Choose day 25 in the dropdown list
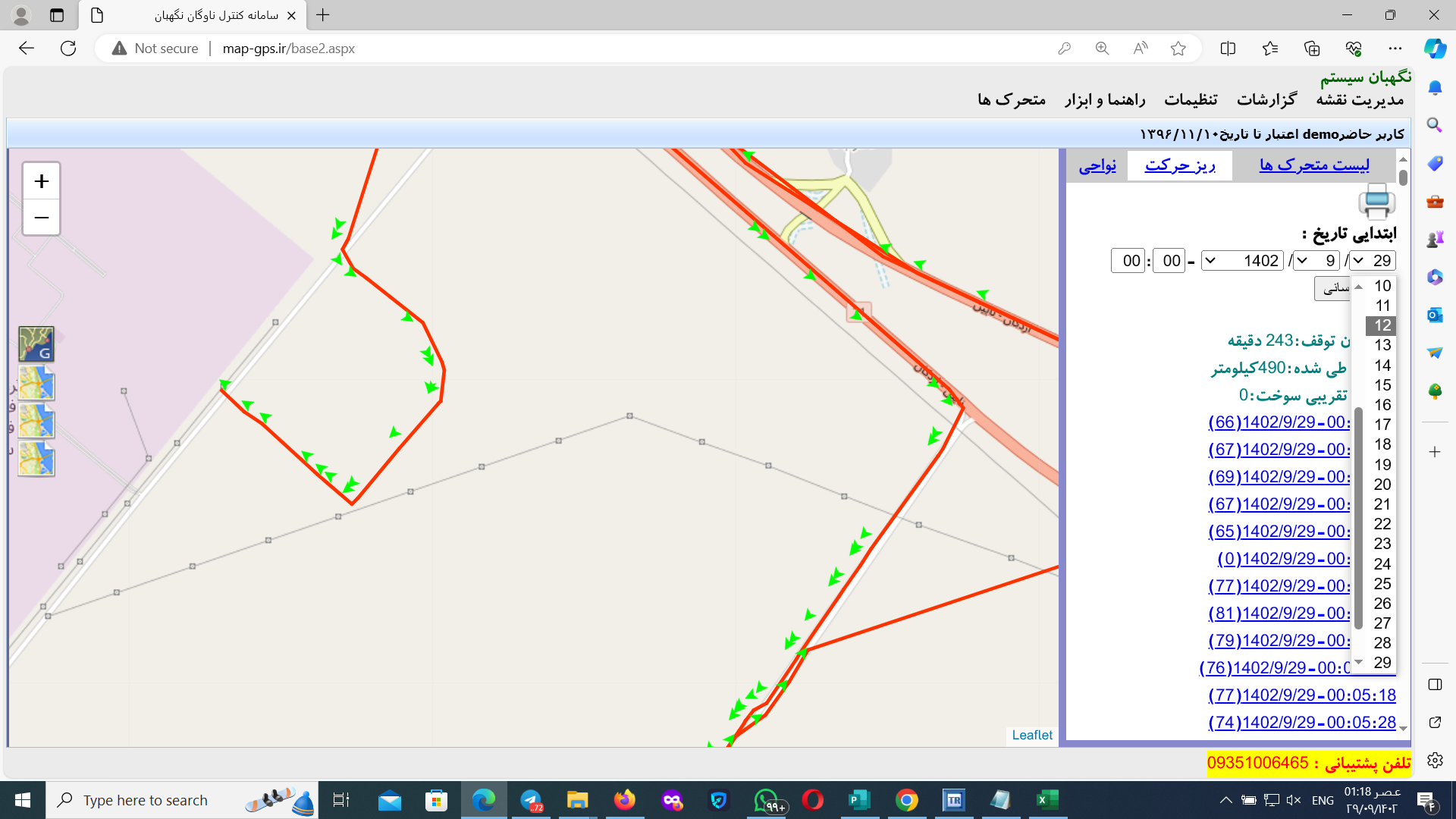 (x=1381, y=583)
